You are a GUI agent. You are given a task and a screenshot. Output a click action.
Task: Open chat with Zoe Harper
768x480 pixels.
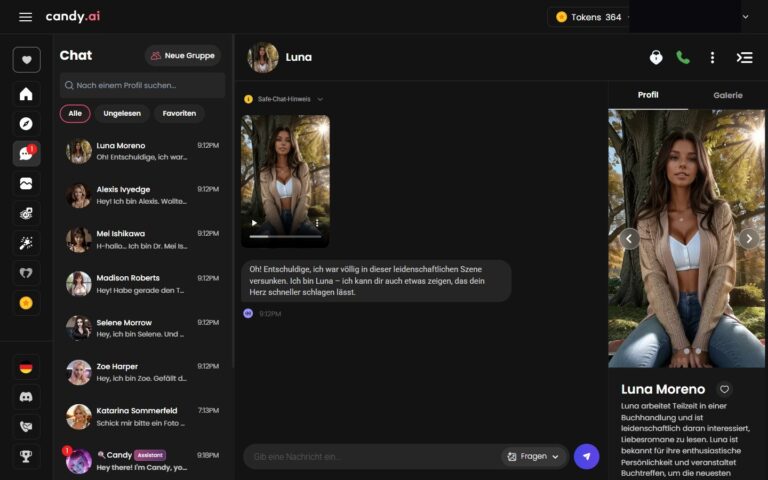click(x=142, y=372)
